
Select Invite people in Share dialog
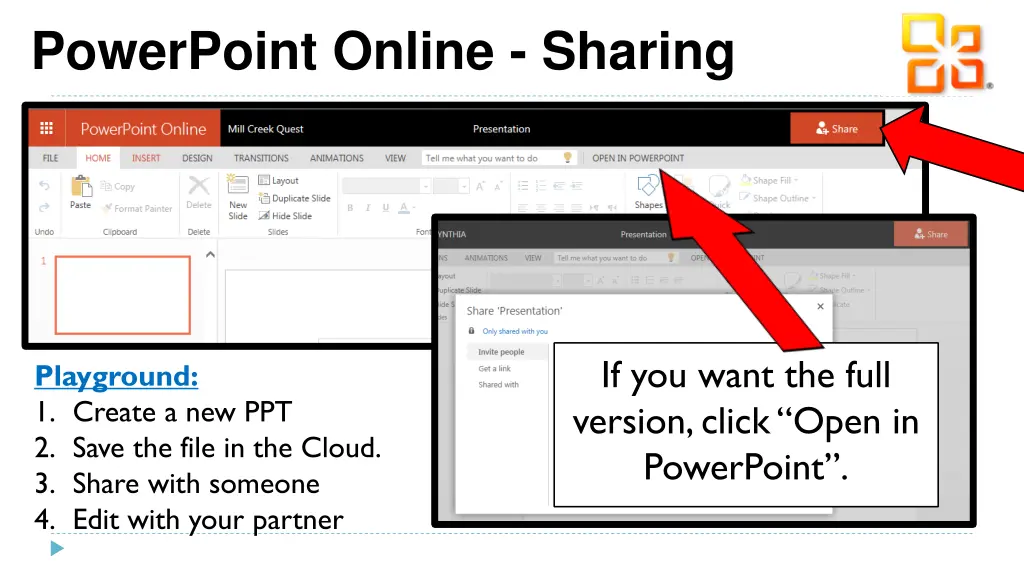click(501, 351)
